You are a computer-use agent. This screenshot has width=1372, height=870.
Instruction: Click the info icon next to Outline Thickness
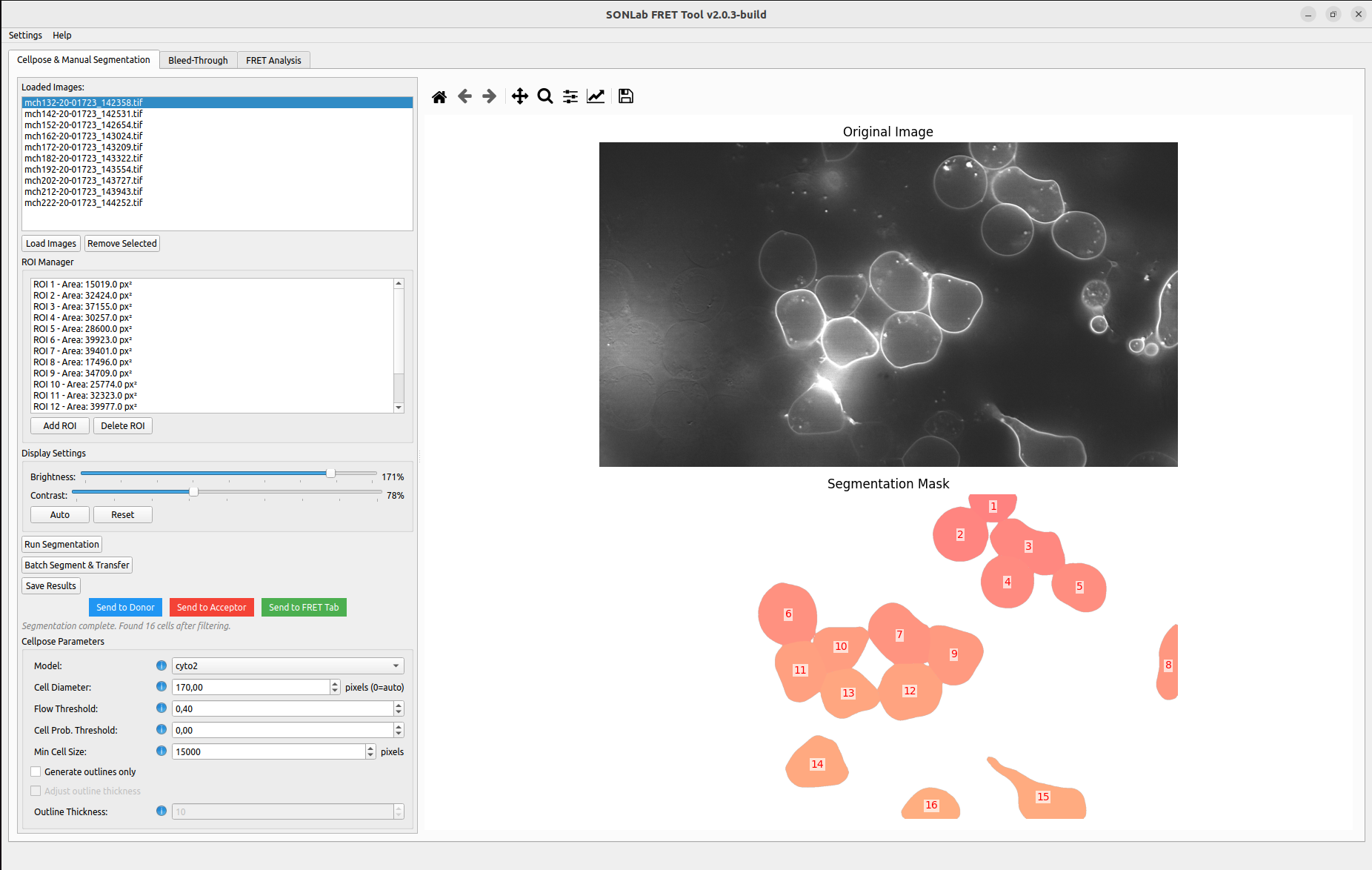161,811
